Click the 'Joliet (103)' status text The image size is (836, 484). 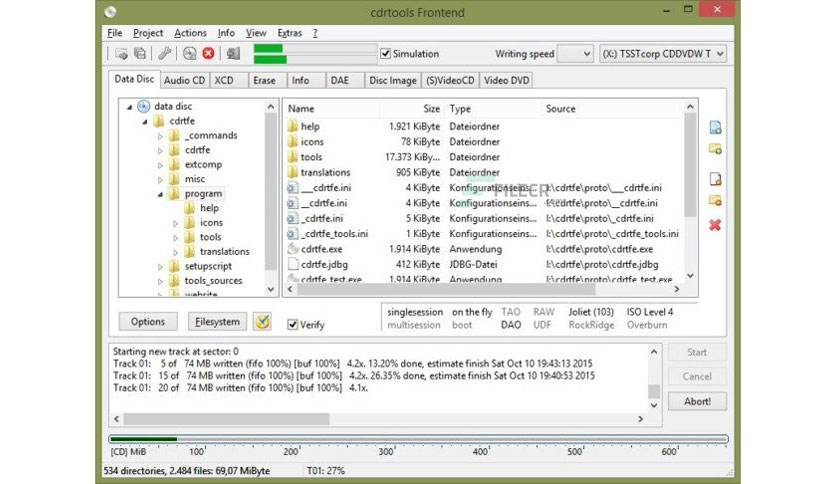(591, 312)
